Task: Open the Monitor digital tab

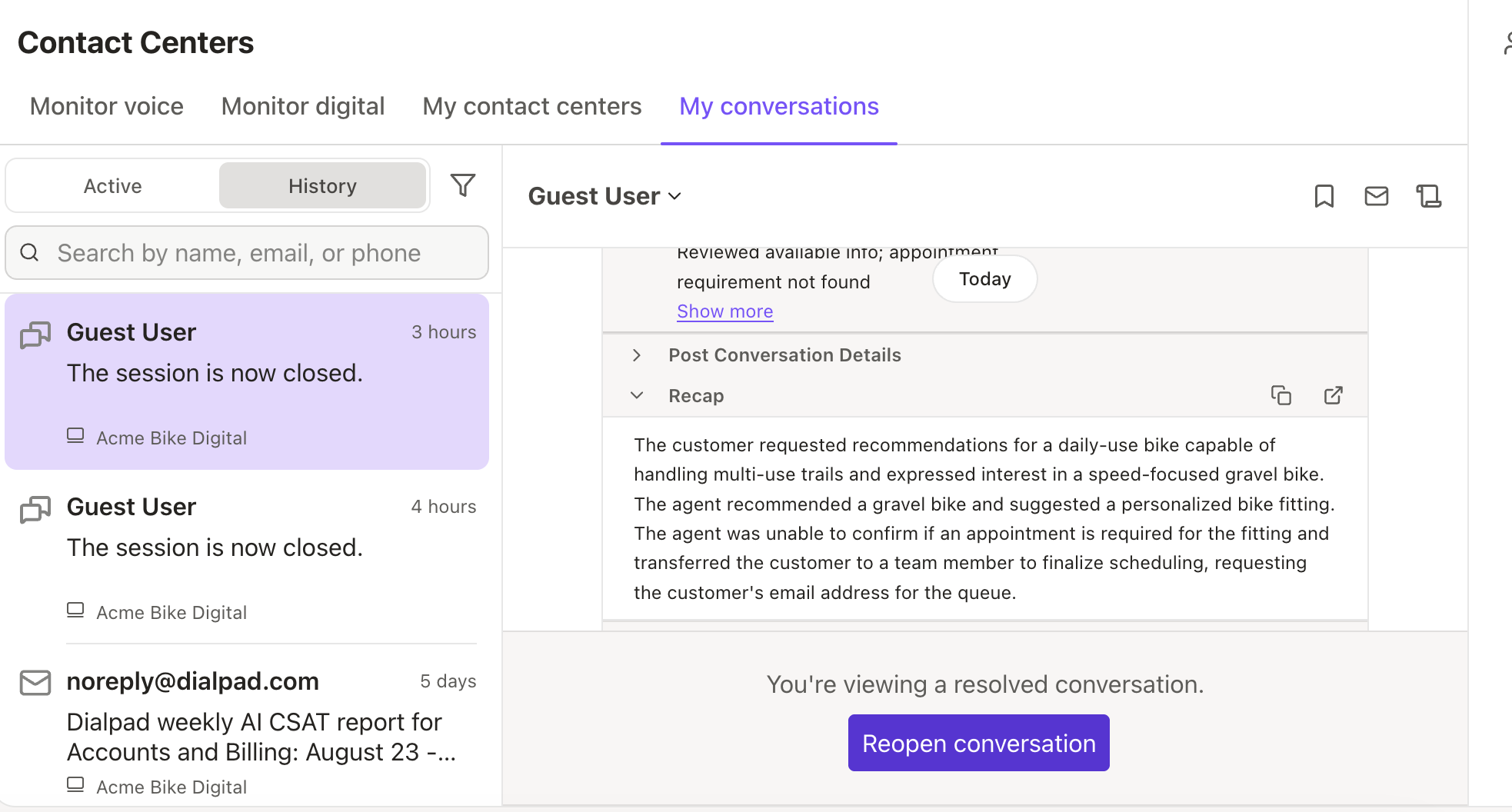Action: coord(303,106)
